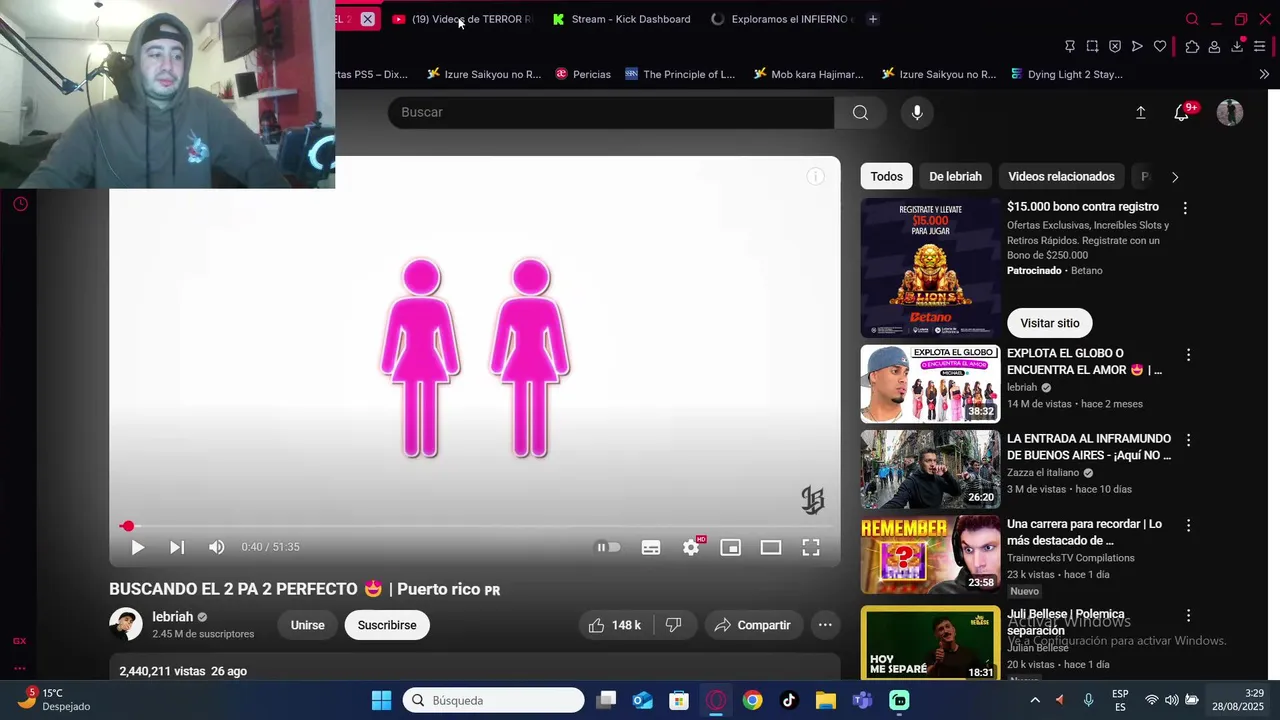Viewport: 1280px width, 720px height.
Task: Open The Principle of L... bookmark
Action: [x=680, y=74]
